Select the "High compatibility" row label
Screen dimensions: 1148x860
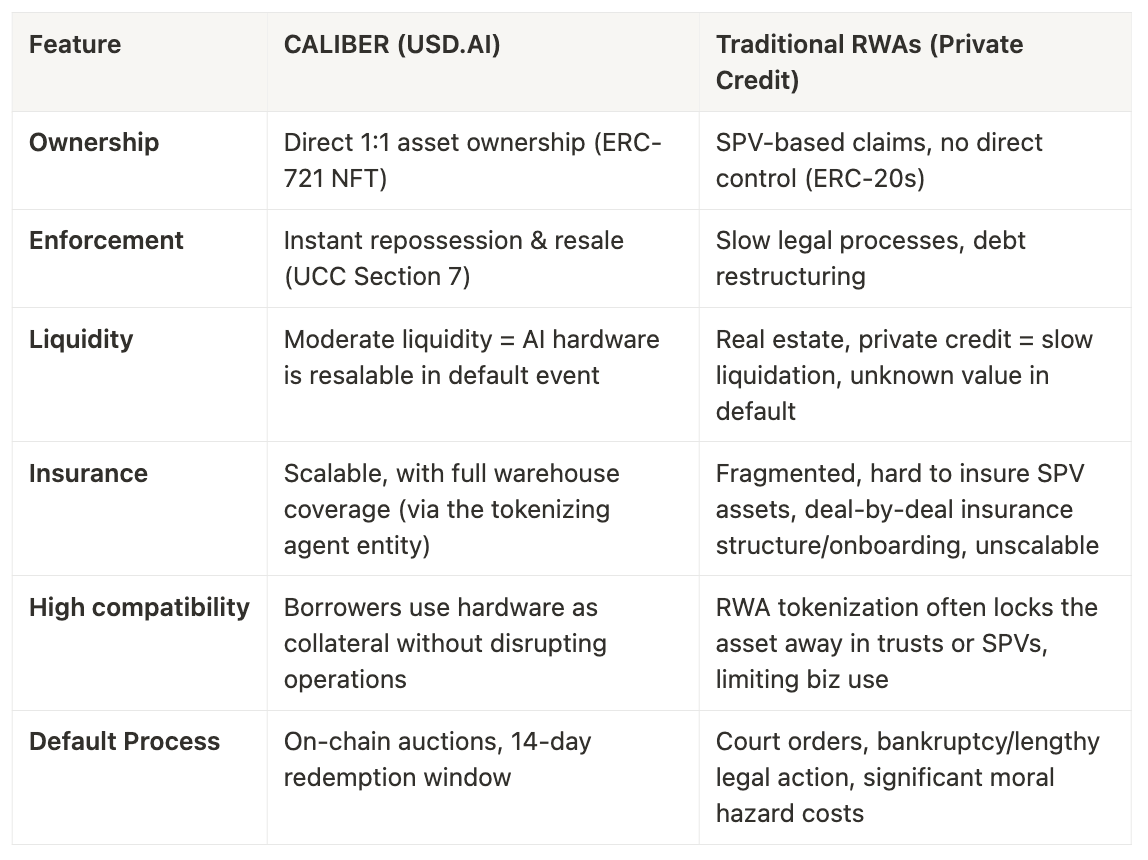pyautogui.click(x=139, y=607)
